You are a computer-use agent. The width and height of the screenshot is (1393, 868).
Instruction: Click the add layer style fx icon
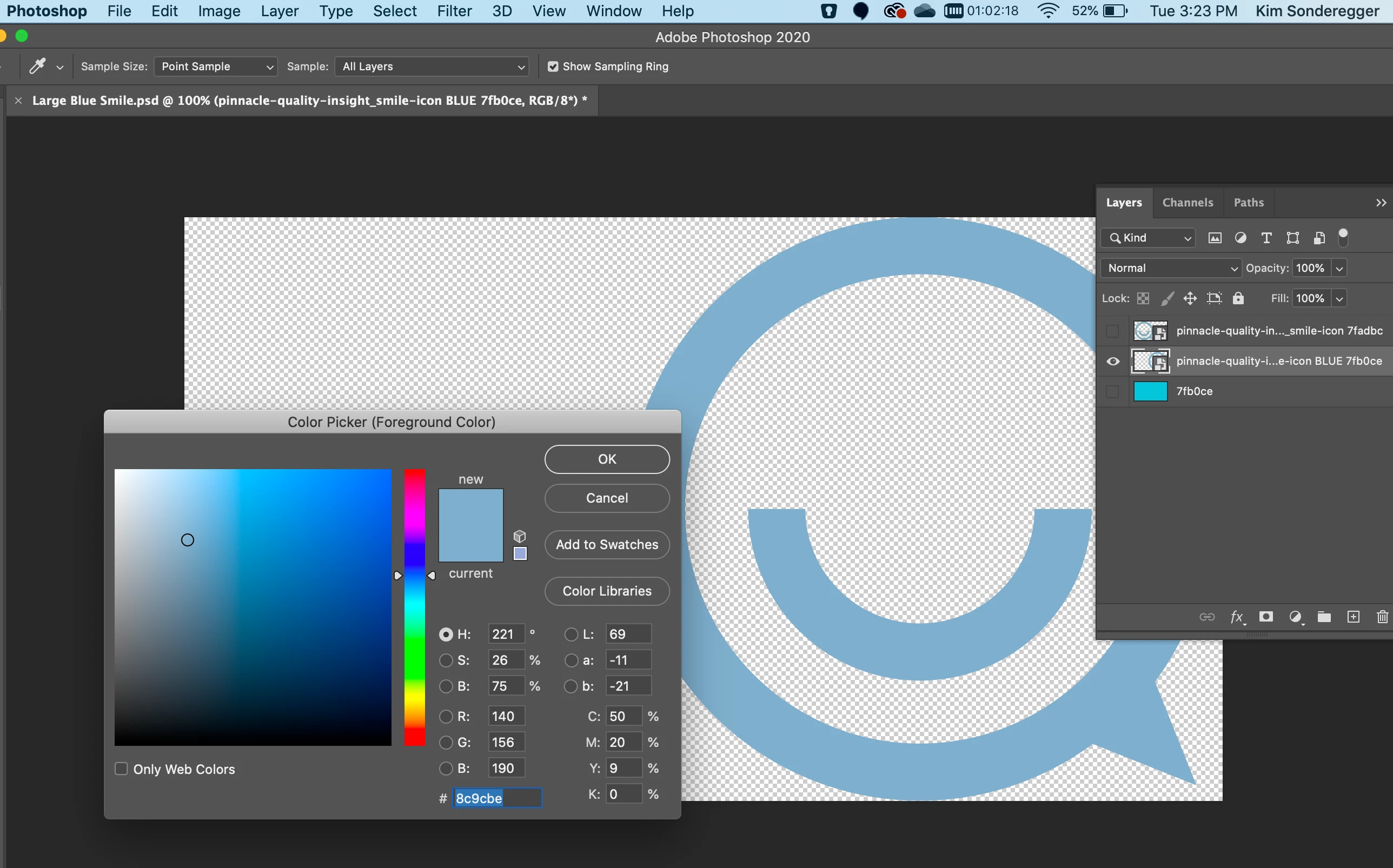coord(1237,617)
